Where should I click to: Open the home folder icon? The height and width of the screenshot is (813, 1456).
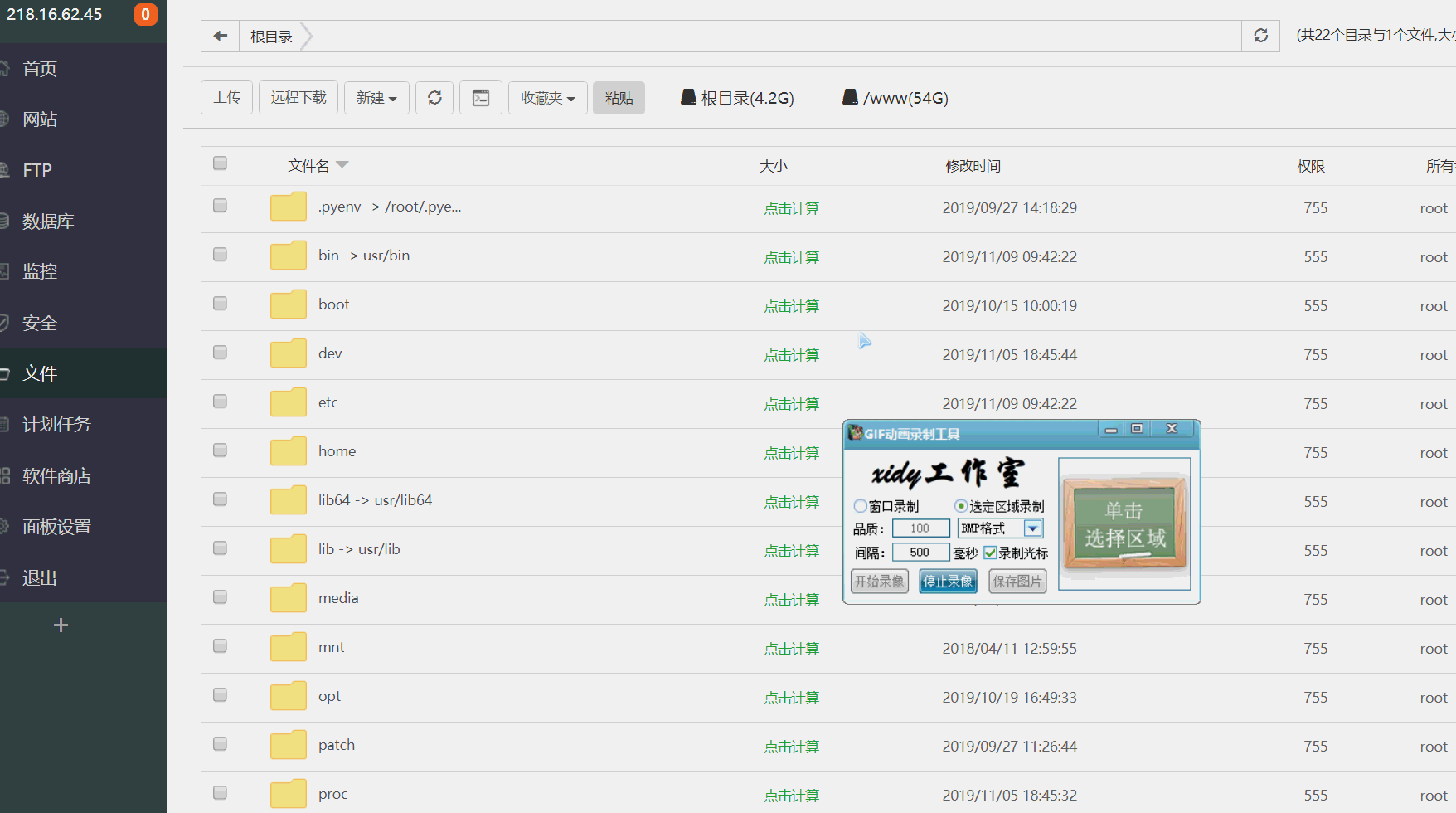click(x=289, y=451)
